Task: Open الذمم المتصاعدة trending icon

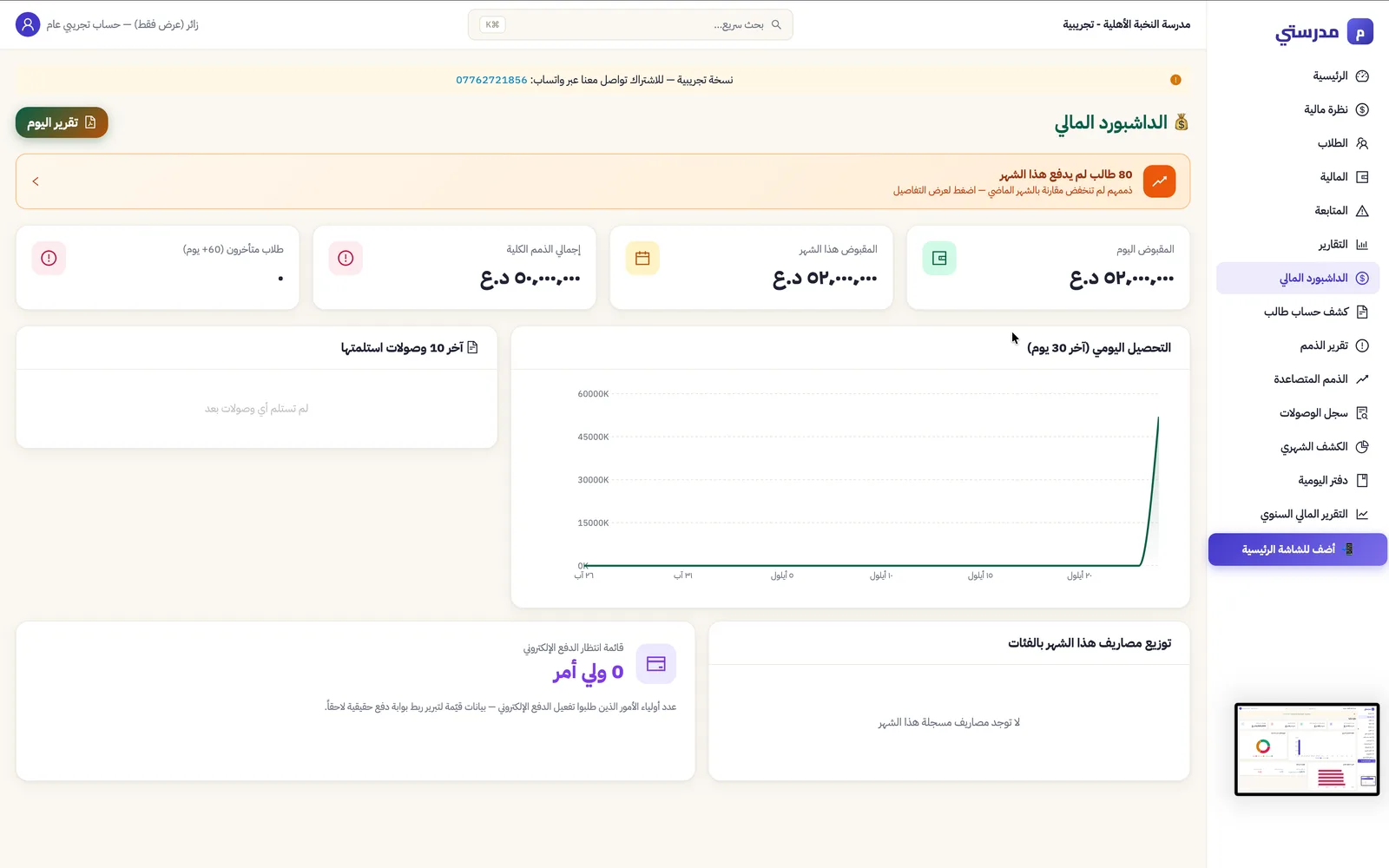Action: [x=1362, y=379]
